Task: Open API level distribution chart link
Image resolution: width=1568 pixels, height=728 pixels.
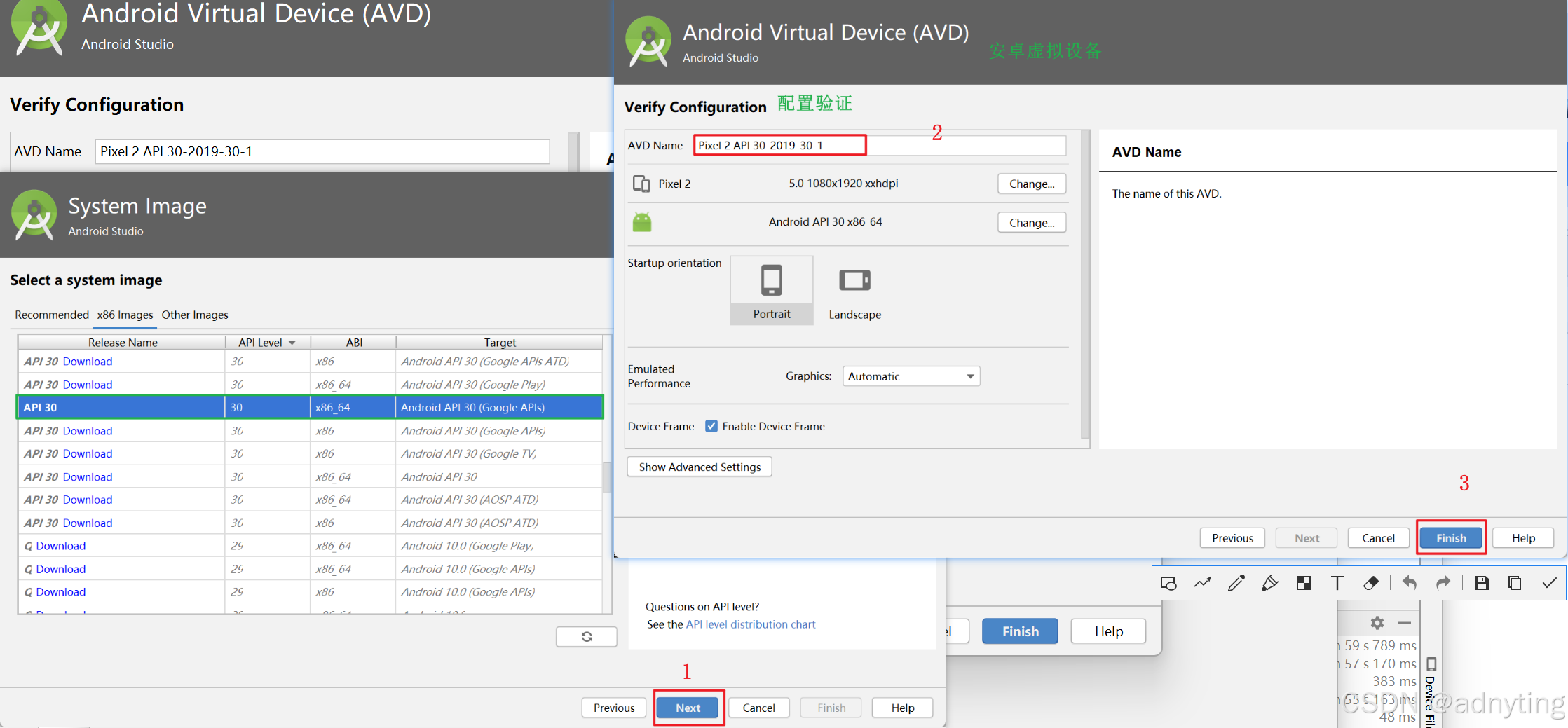Action: pyautogui.click(x=751, y=624)
